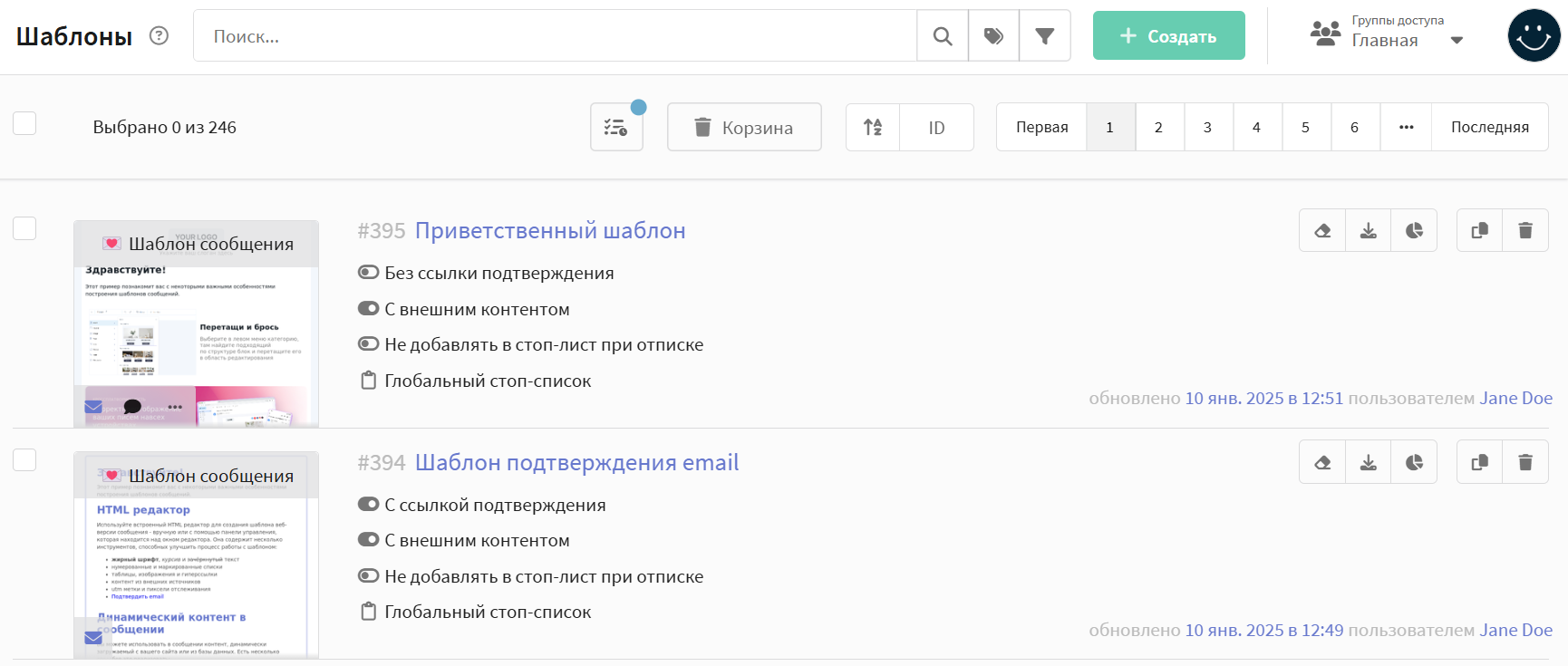Click the 'Выбрано 0 из 246' text

(164, 127)
